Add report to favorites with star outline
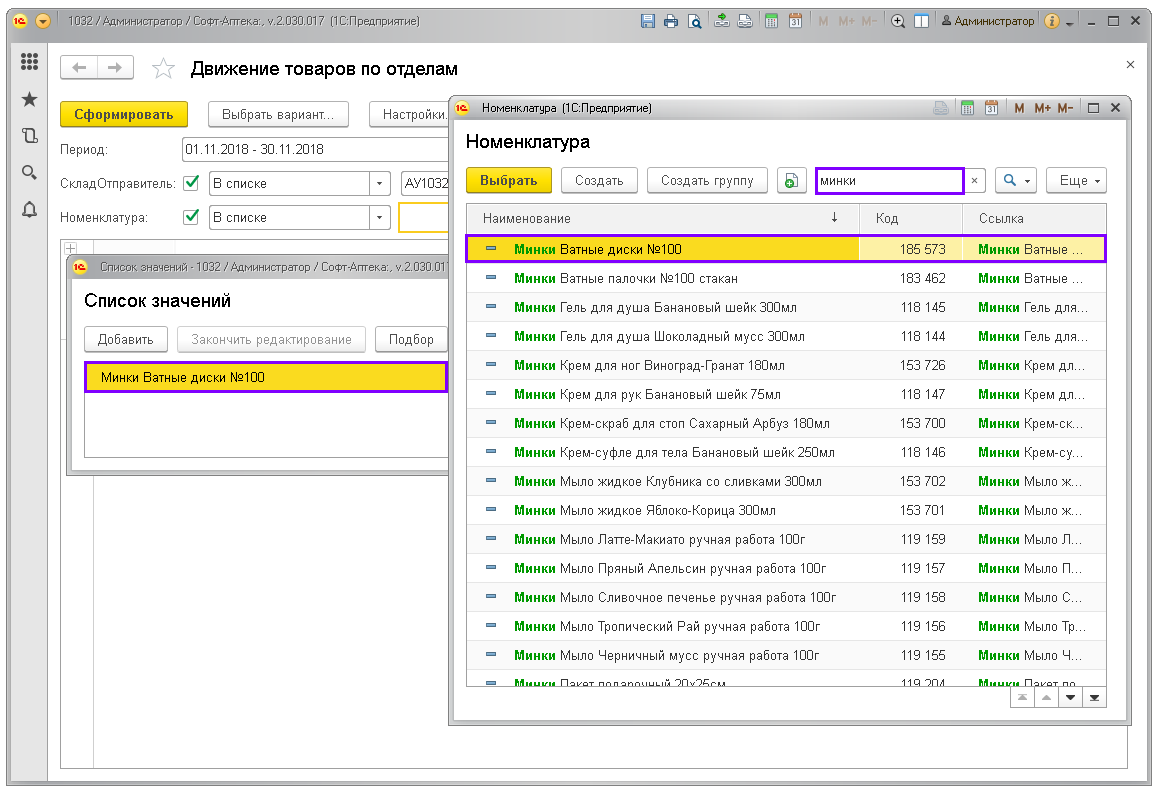 pos(162,69)
